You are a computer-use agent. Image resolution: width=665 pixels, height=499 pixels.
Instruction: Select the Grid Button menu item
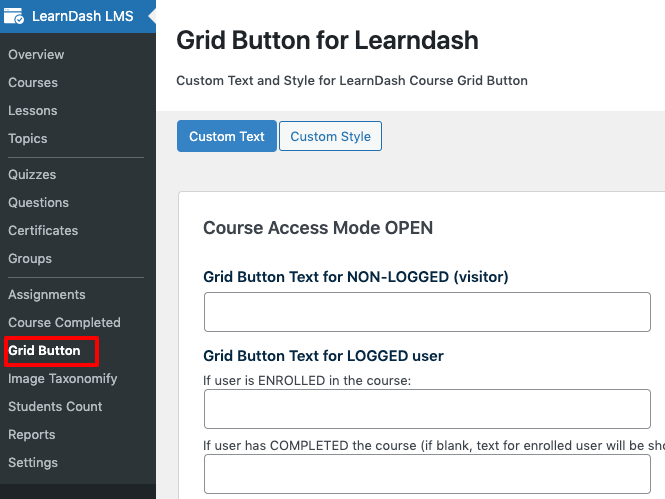coord(44,350)
